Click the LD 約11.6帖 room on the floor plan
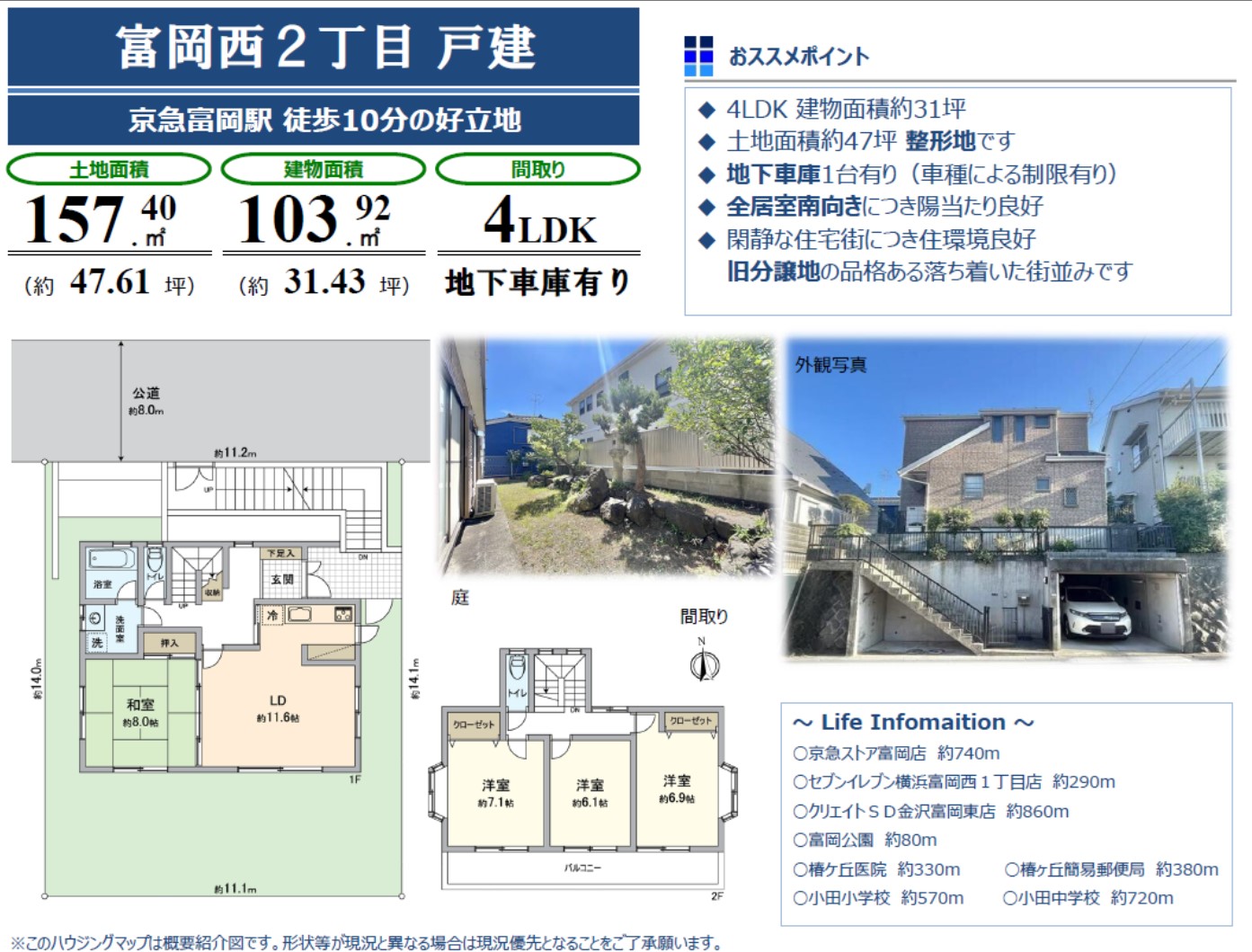1252x952 pixels. 278,708
